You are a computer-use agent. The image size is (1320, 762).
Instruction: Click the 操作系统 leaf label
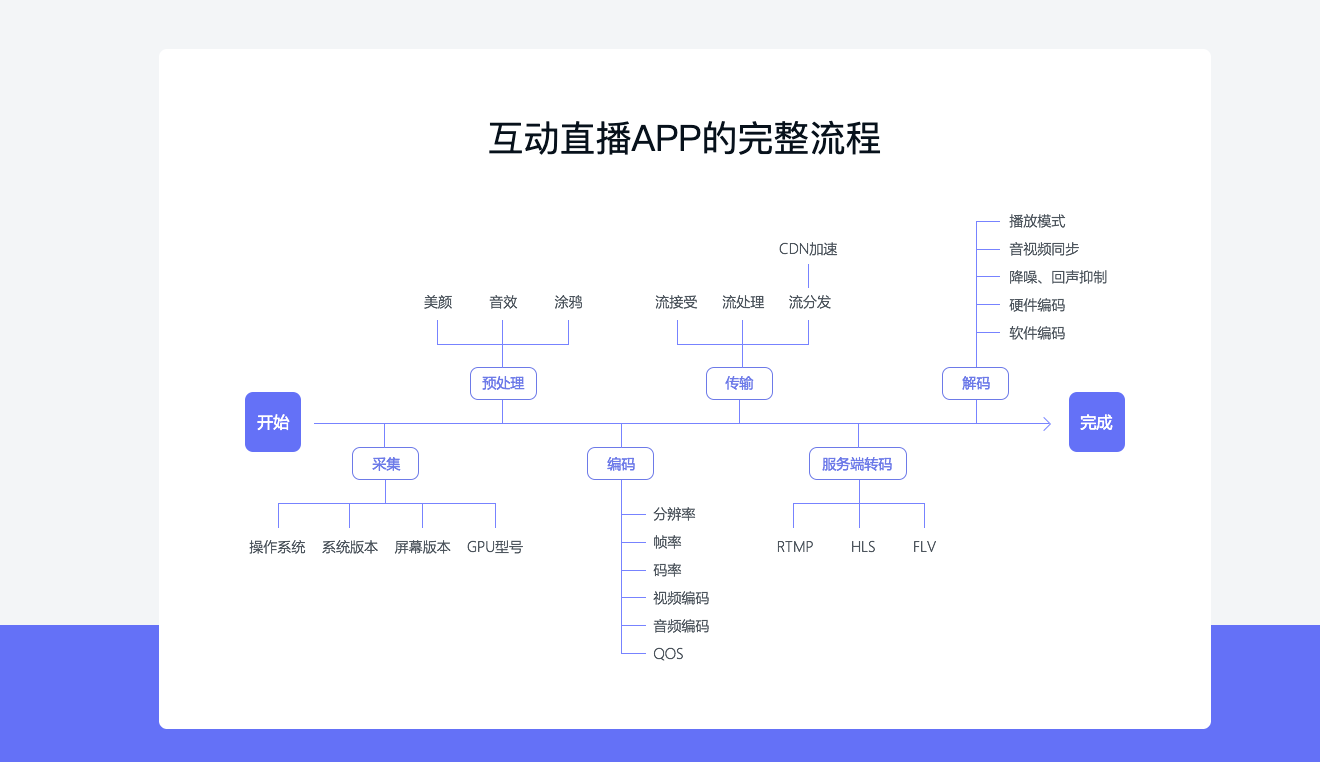click(277, 547)
